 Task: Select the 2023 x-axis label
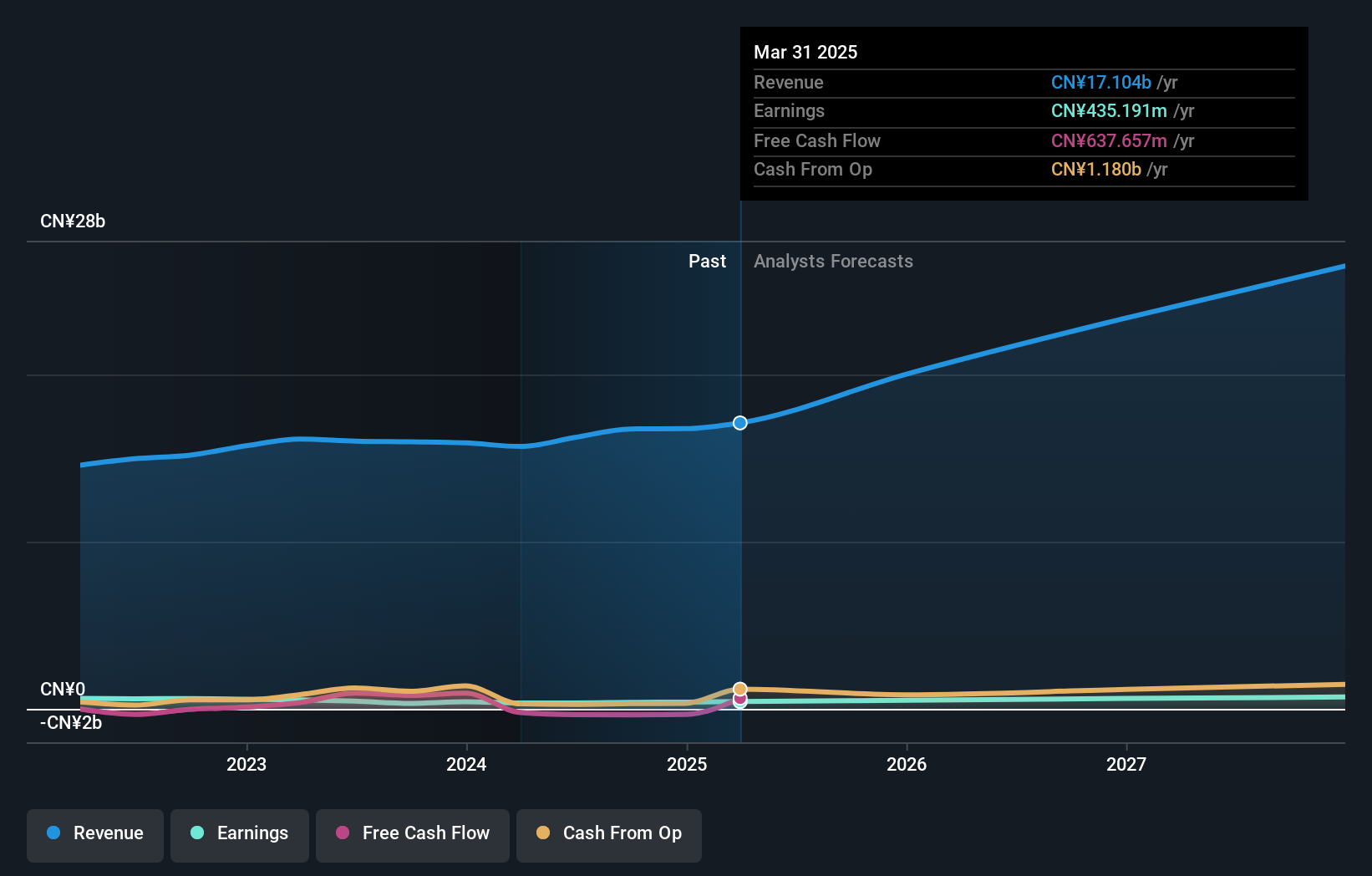pyautogui.click(x=246, y=764)
